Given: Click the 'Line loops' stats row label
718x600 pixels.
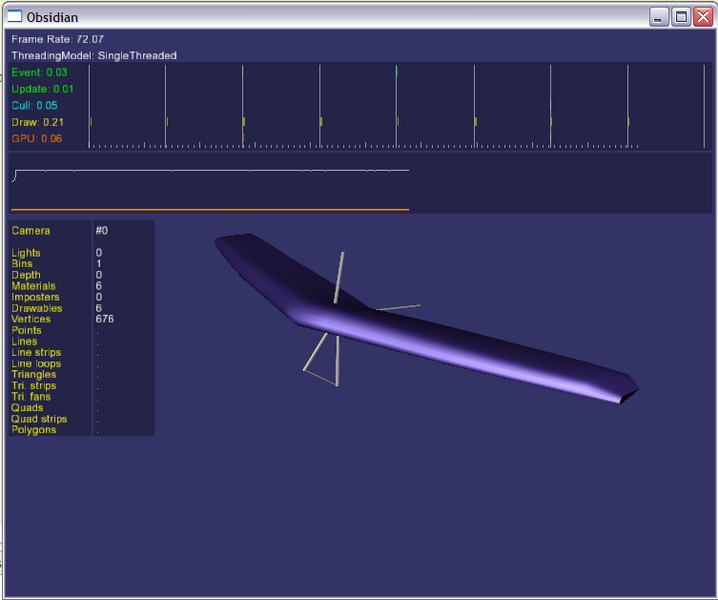Looking at the screenshot, I should [x=36, y=364].
